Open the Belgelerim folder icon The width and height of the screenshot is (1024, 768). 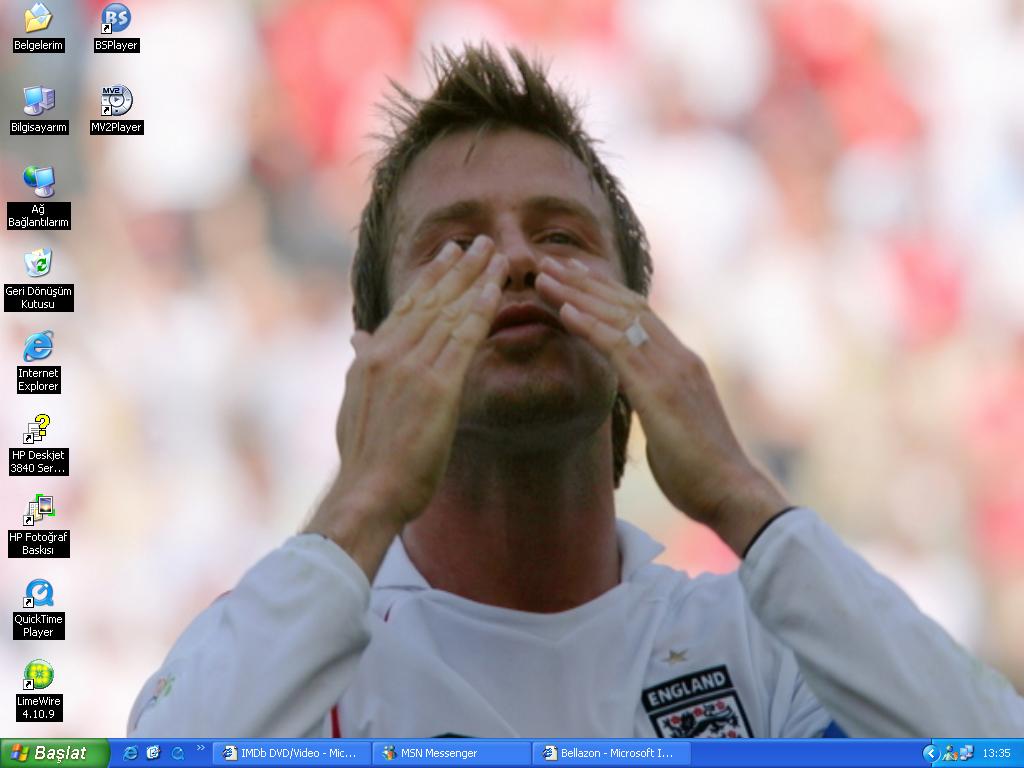38,18
